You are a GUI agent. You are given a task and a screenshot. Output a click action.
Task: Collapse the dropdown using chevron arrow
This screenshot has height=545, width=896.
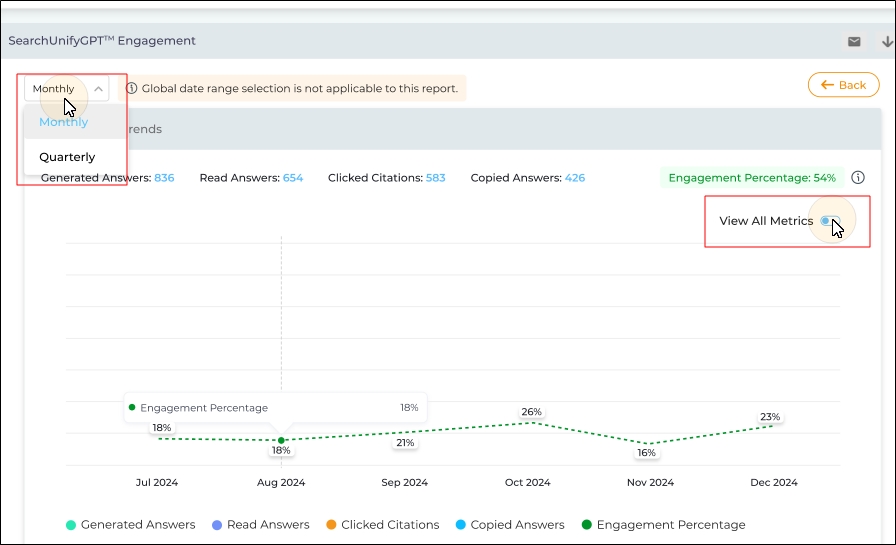point(98,89)
